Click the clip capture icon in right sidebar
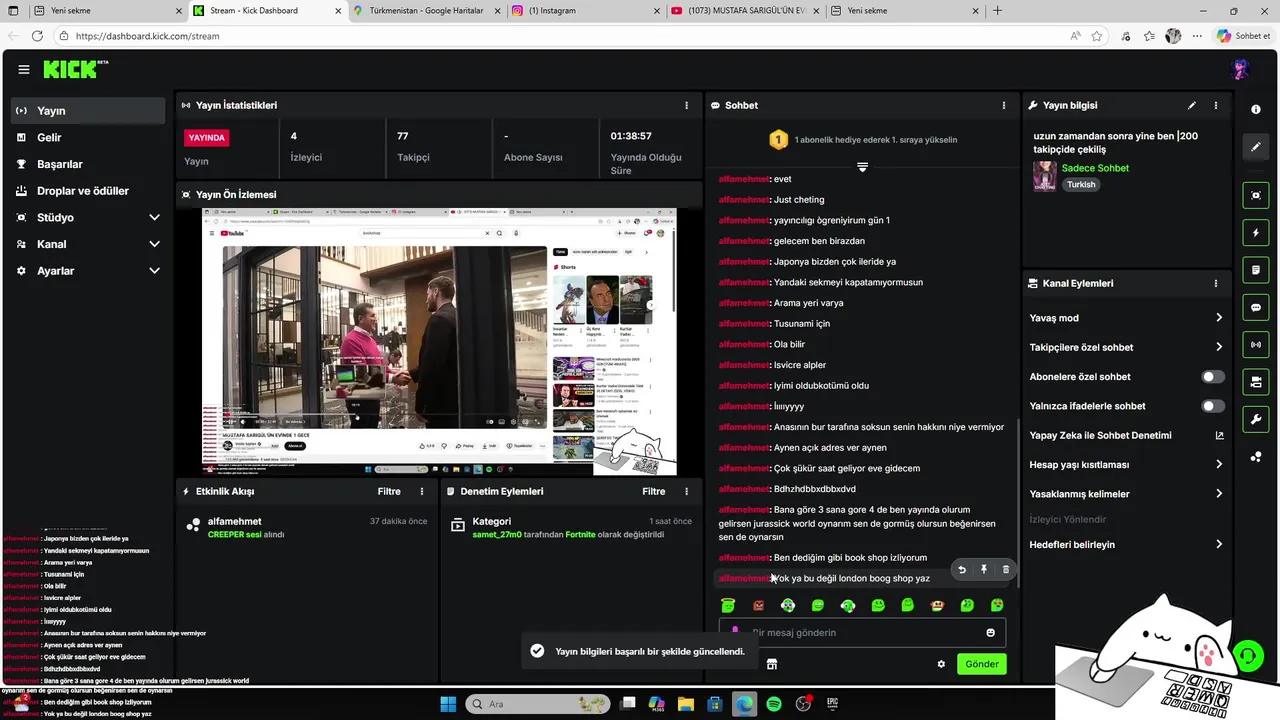1280x720 pixels. point(1256,195)
